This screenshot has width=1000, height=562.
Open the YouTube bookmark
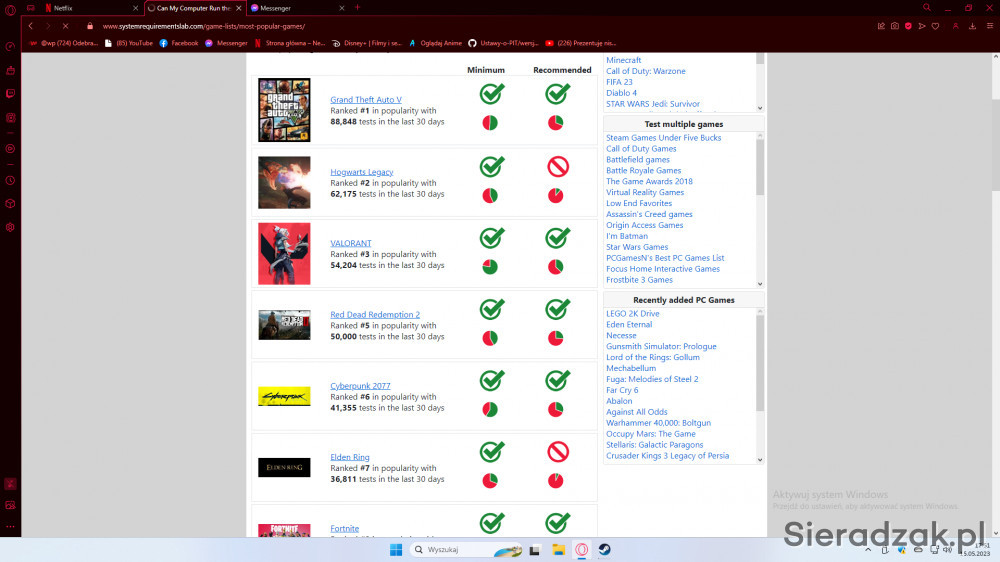[129, 43]
